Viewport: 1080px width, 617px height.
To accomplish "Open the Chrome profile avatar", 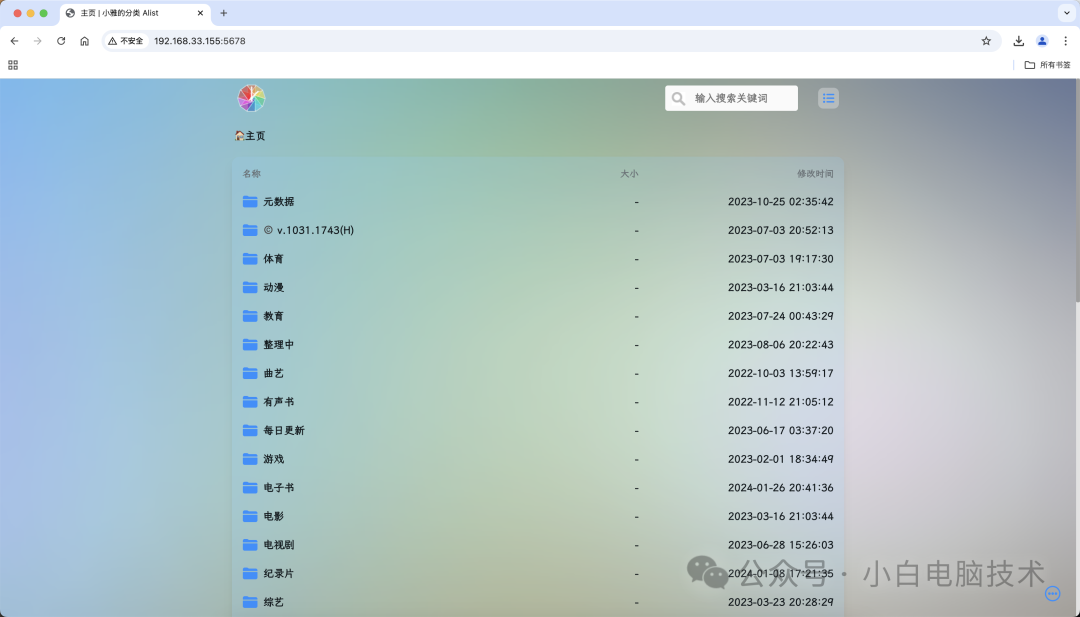I will point(1042,41).
